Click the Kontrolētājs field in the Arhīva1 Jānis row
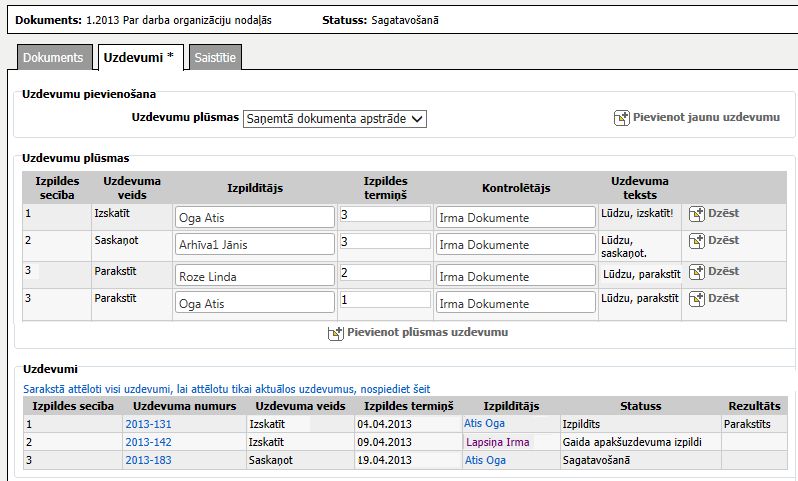Image resolution: width=798 pixels, height=481 pixels. point(515,245)
